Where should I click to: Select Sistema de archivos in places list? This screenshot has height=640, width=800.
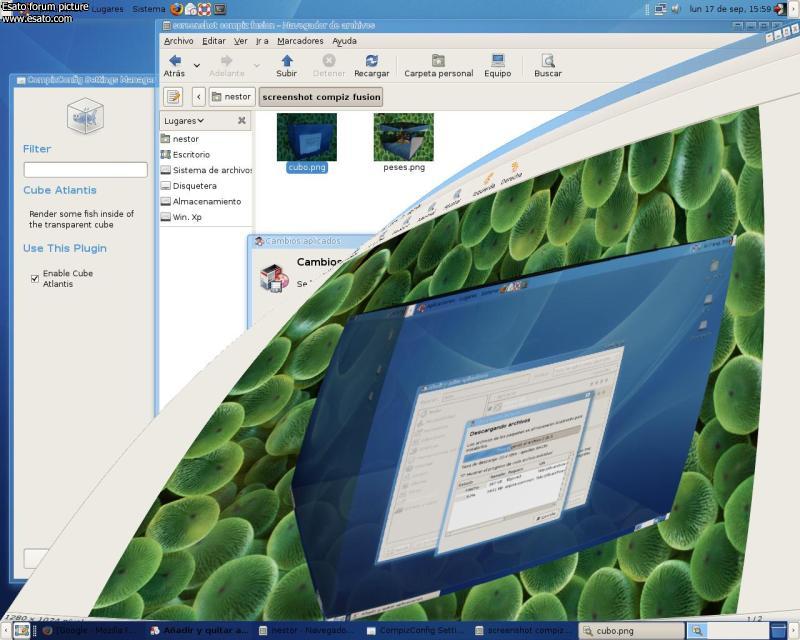coord(207,170)
